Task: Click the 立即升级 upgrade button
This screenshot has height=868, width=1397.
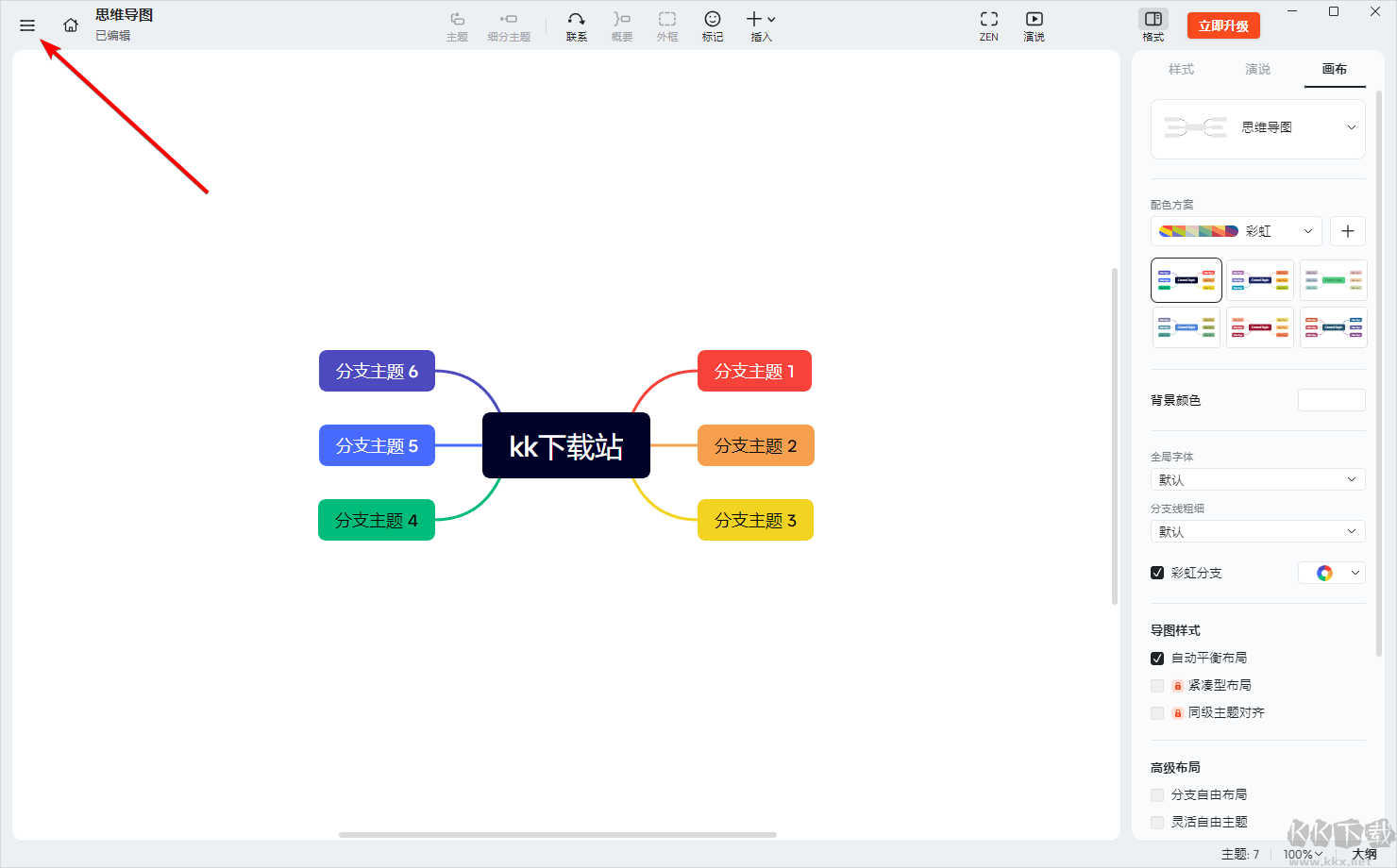Action: click(x=1223, y=25)
